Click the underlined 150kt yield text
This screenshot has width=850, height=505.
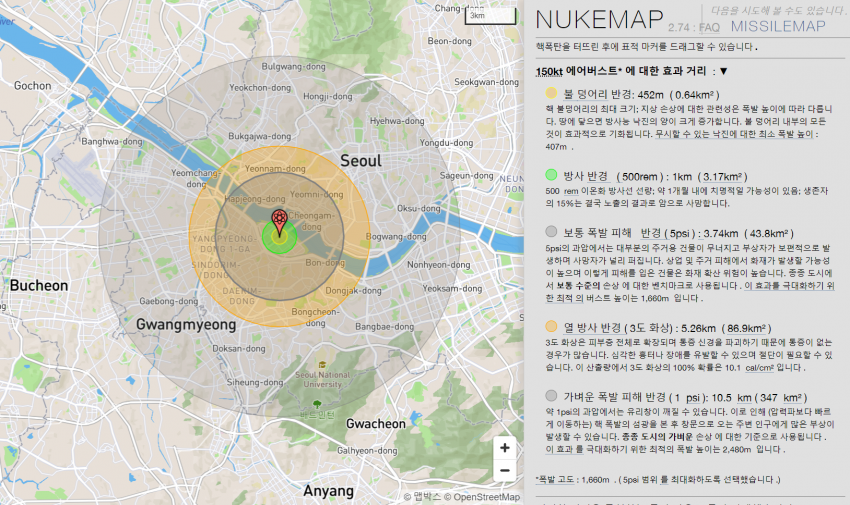(549, 72)
